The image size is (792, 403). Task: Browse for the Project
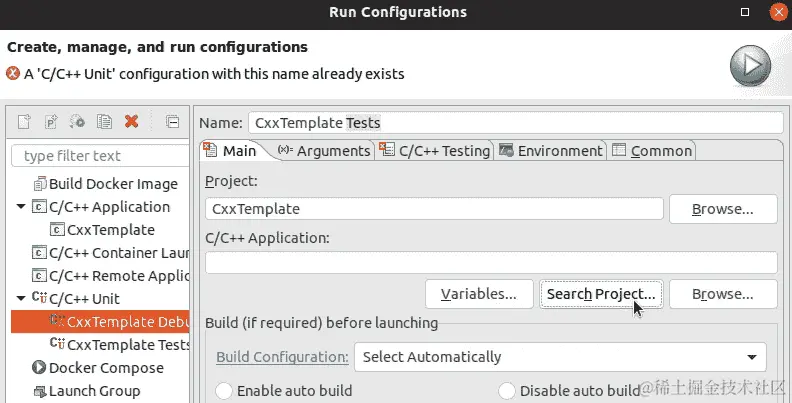coord(723,209)
